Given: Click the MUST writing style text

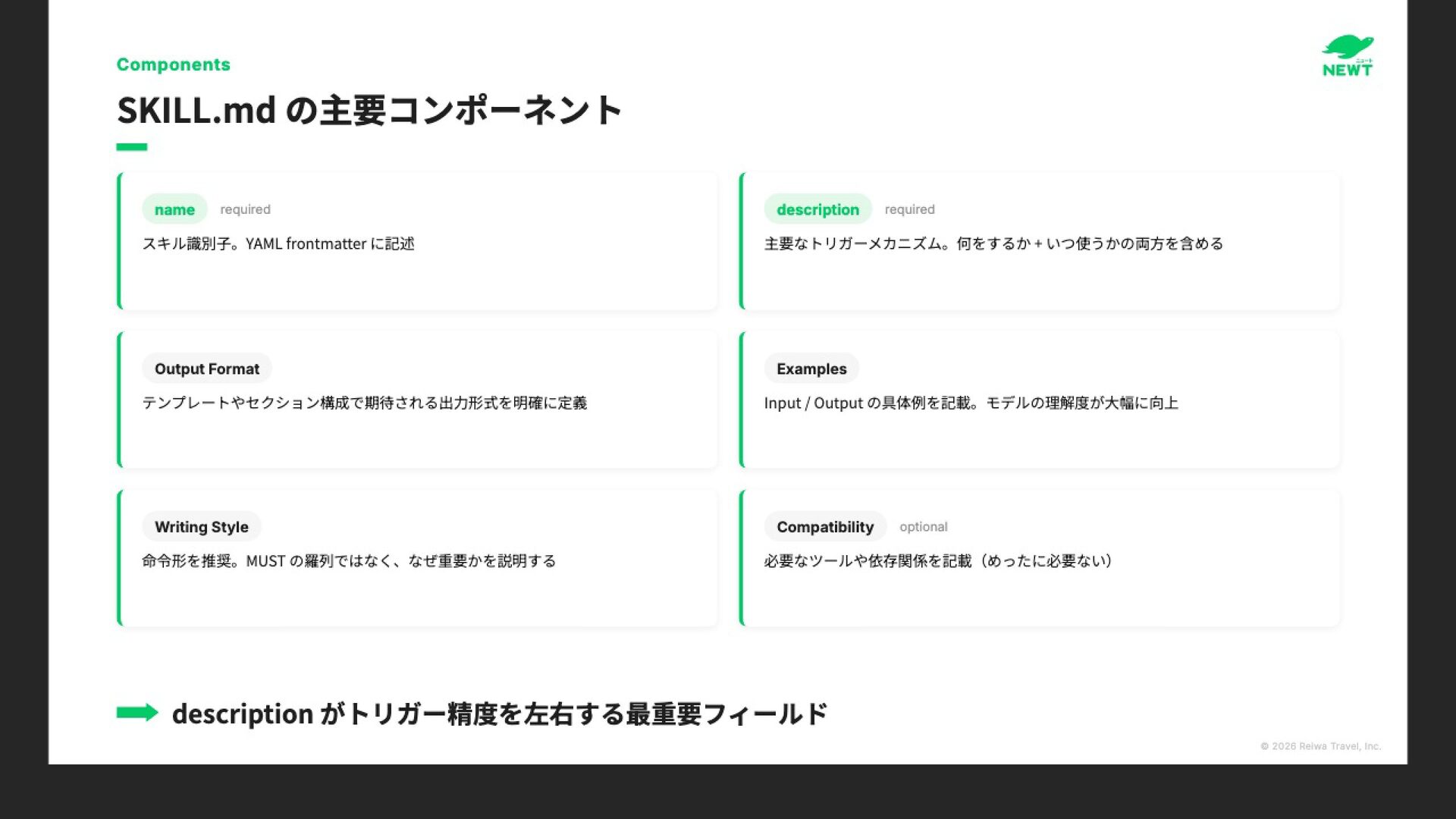Looking at the screenshot, I should (349, 561).
